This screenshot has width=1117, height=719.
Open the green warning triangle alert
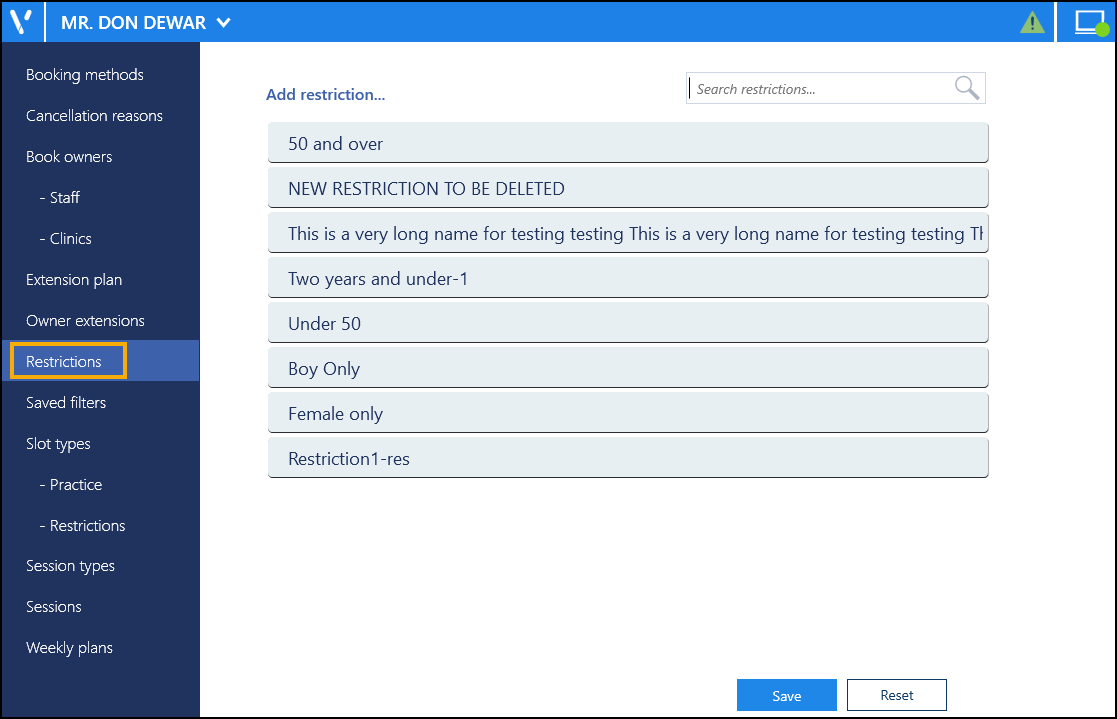tap(1032, 22)
